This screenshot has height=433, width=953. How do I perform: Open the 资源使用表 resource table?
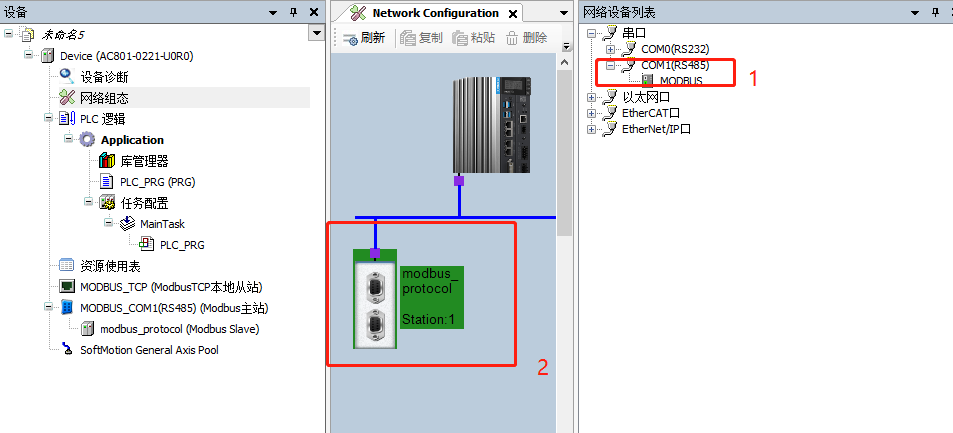[110, 266]
